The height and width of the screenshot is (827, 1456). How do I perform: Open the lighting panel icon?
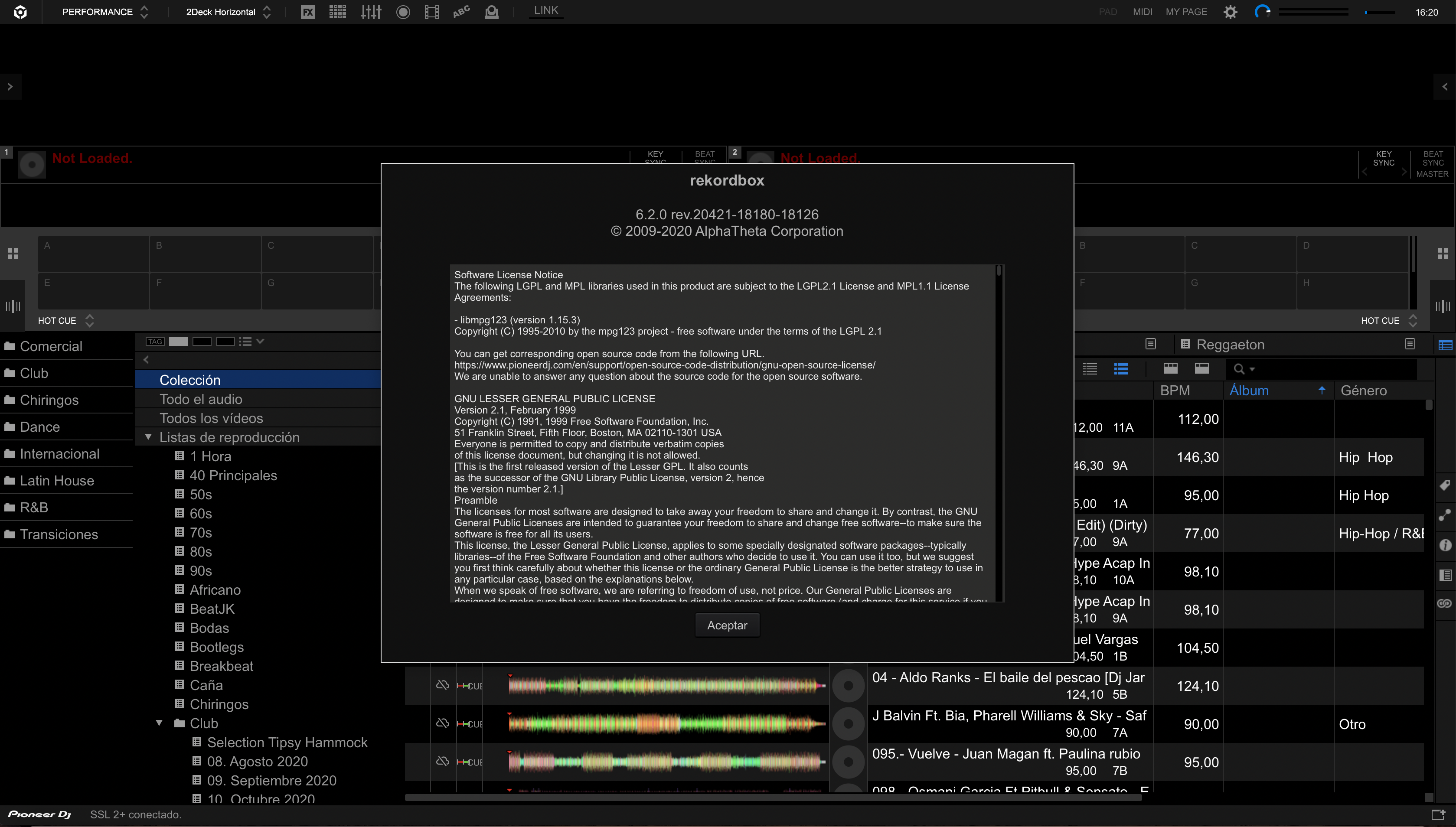click(491, 12)
